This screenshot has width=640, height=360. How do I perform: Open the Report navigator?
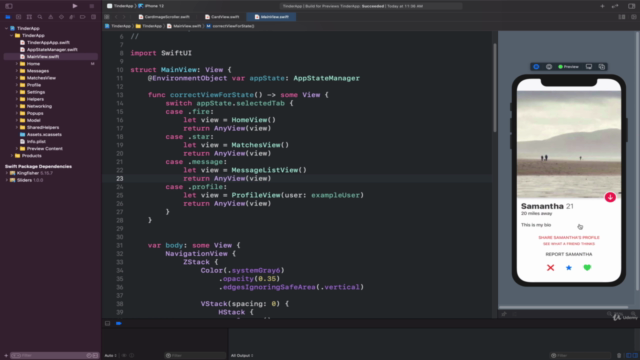[x=93, y=17]
